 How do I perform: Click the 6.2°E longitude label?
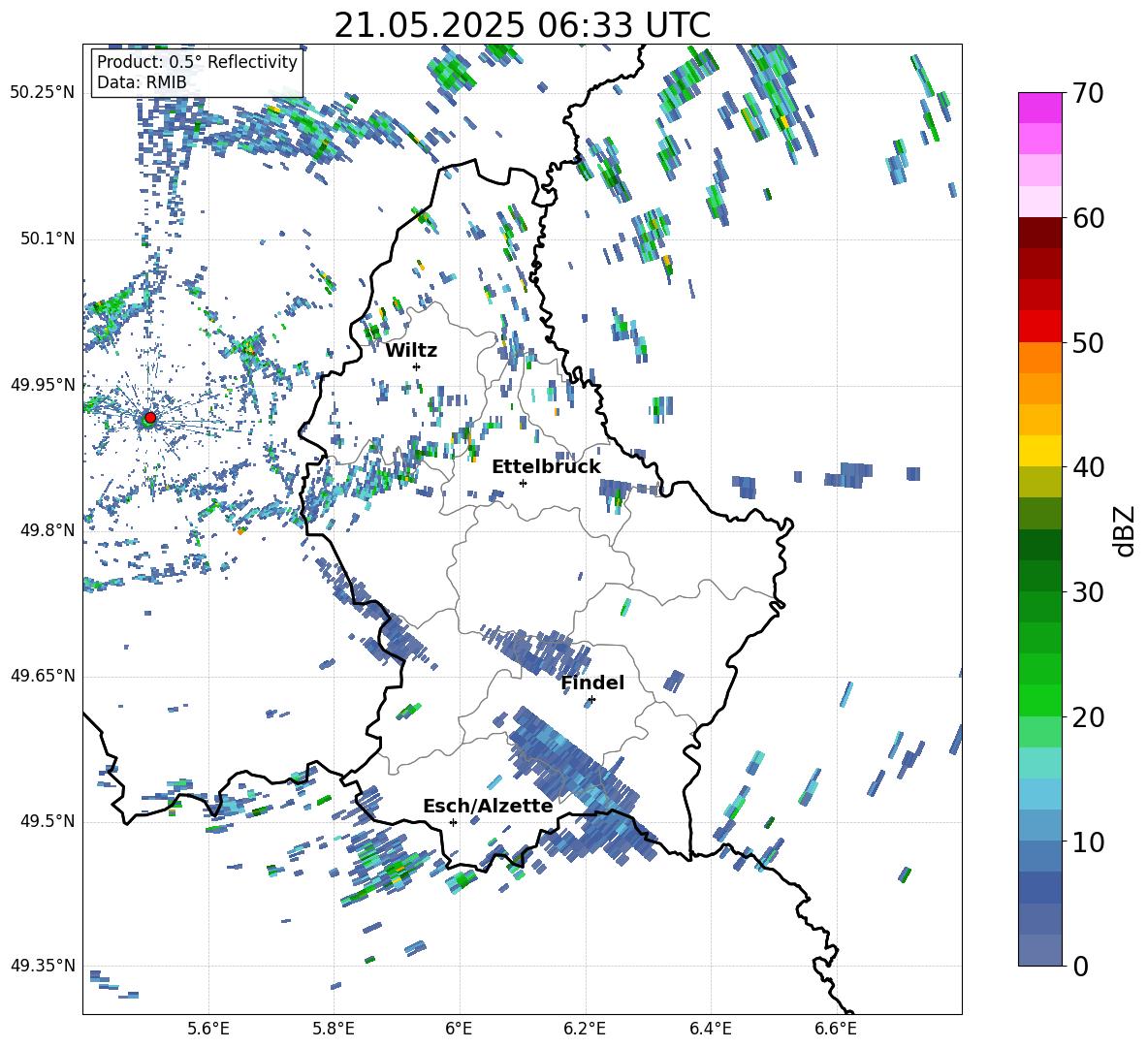pyautogui.click(x=585, y=1029)
